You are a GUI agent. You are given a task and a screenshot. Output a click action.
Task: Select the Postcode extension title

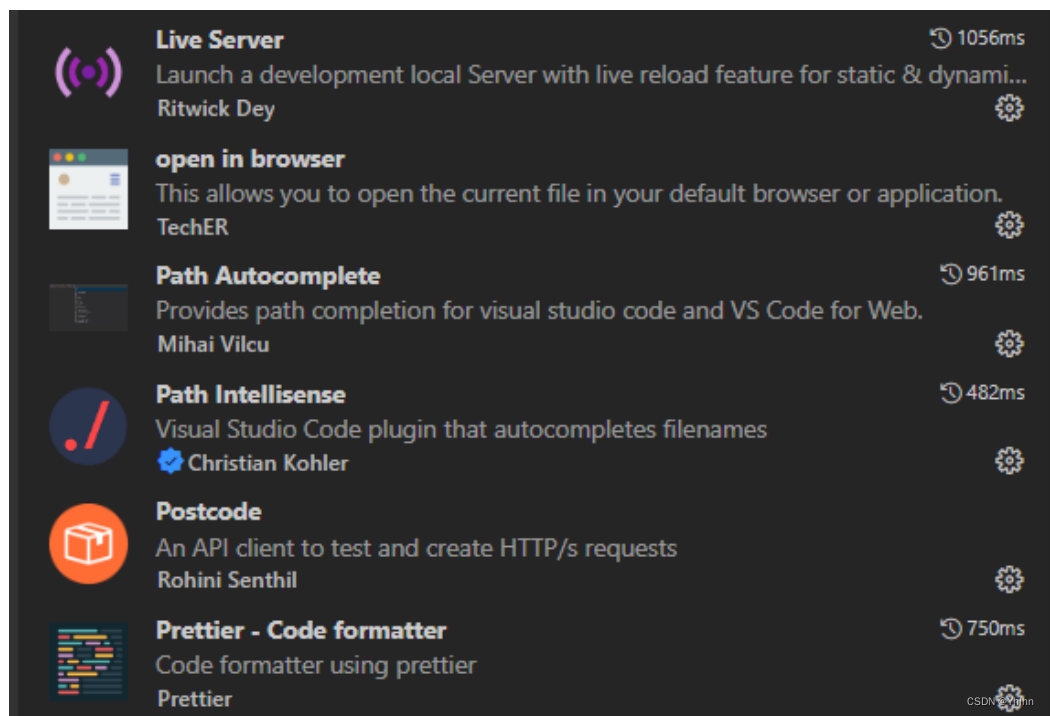pyautogui.click(x=208, y=512)
